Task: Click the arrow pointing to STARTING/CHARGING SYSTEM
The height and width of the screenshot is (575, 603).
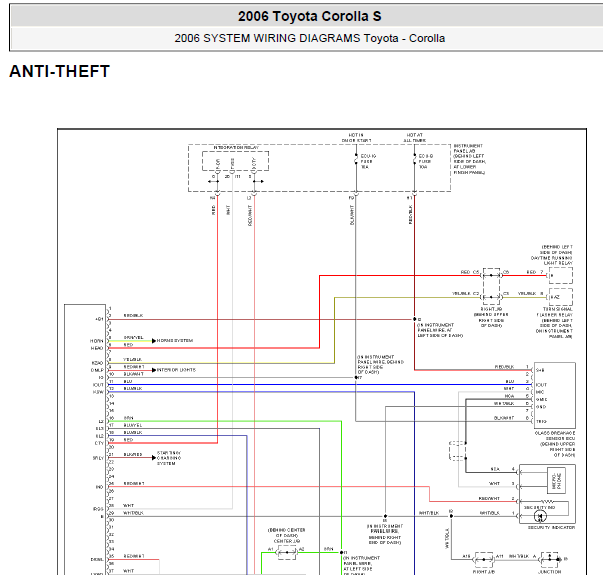Action: point(154,458)
